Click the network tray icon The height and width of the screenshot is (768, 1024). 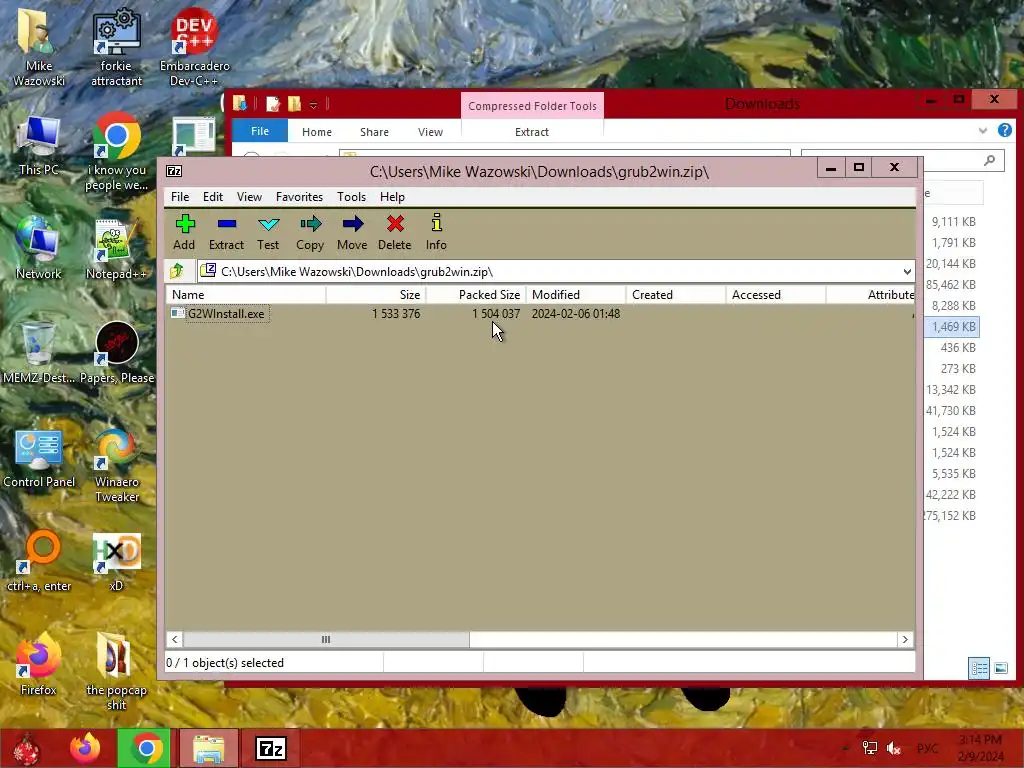click(x=870, y=748)
